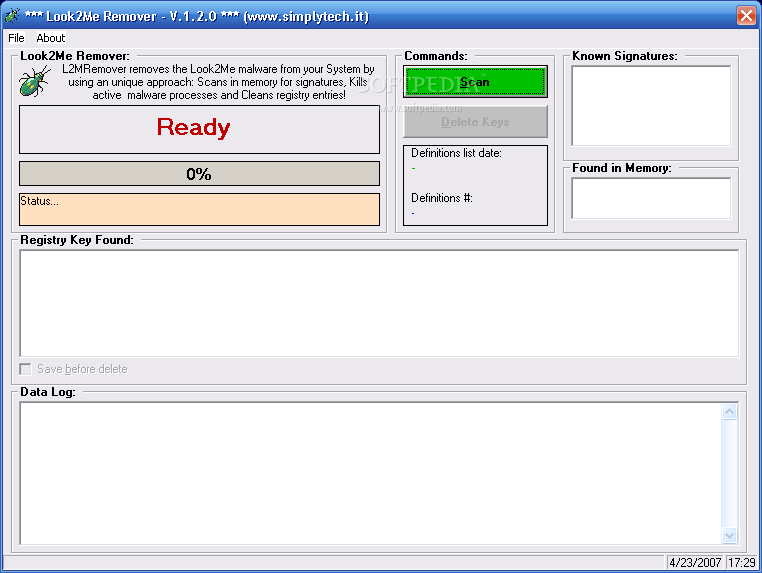Click the 0% progress bar
The image size is (762, 573).
click(199, 174)
